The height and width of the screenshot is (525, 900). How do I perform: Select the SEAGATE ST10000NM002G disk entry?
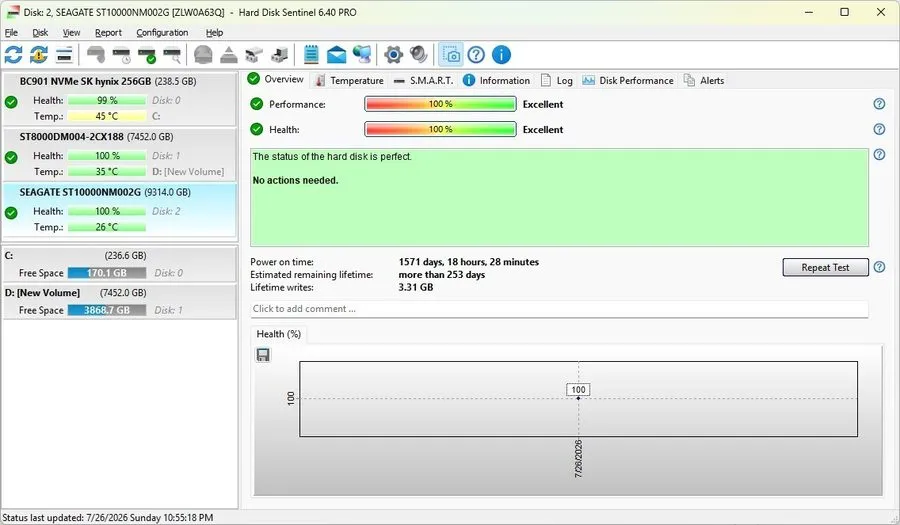coord(119,210)
